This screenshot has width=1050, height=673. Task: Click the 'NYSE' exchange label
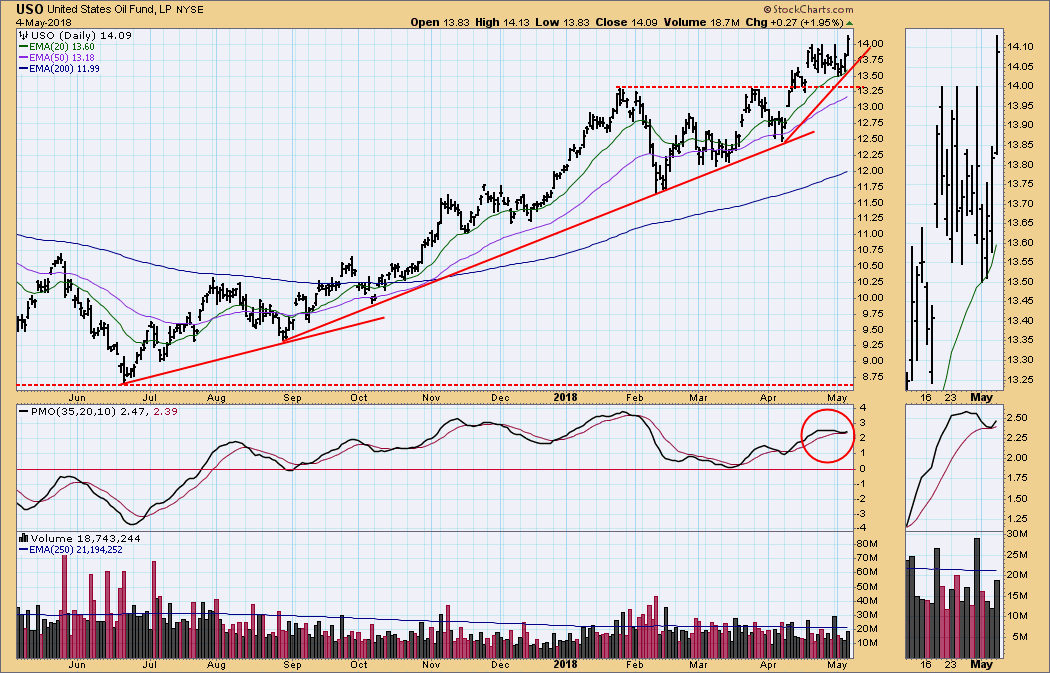coord(190,10)
